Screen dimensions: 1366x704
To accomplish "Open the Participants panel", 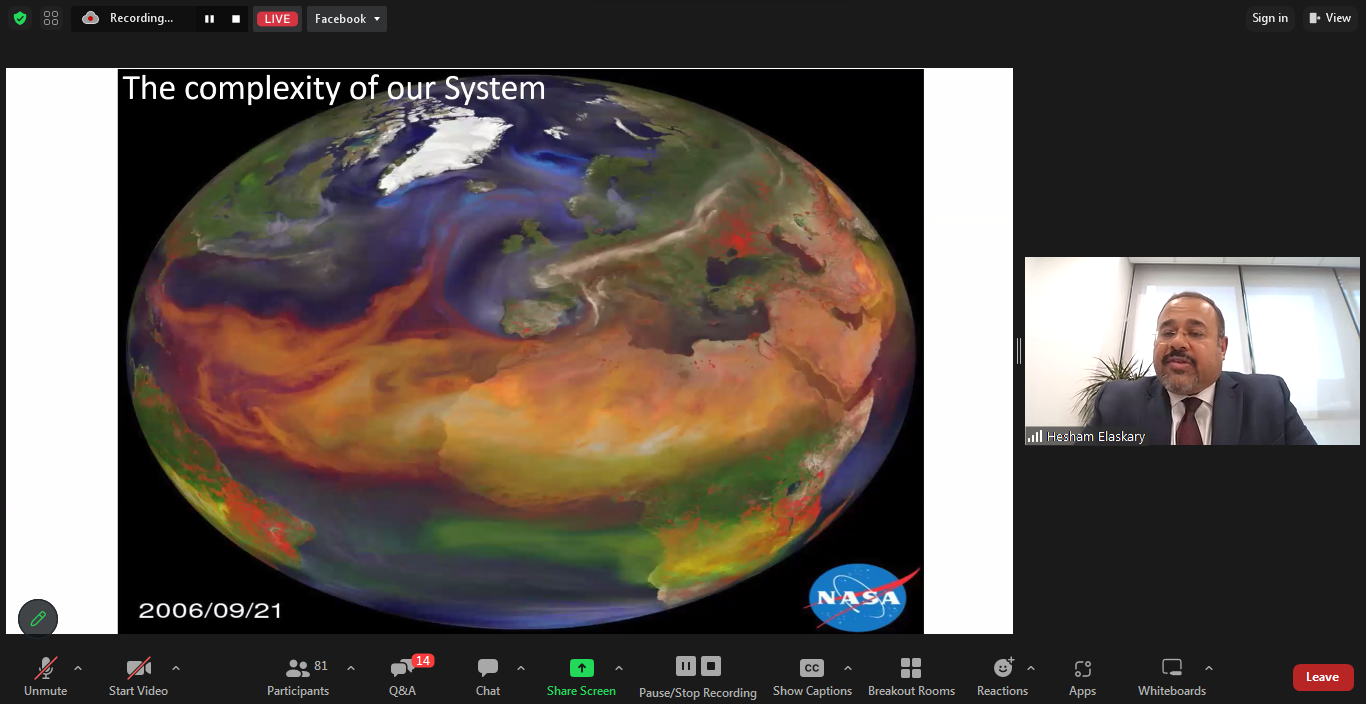I will (298, 675).
